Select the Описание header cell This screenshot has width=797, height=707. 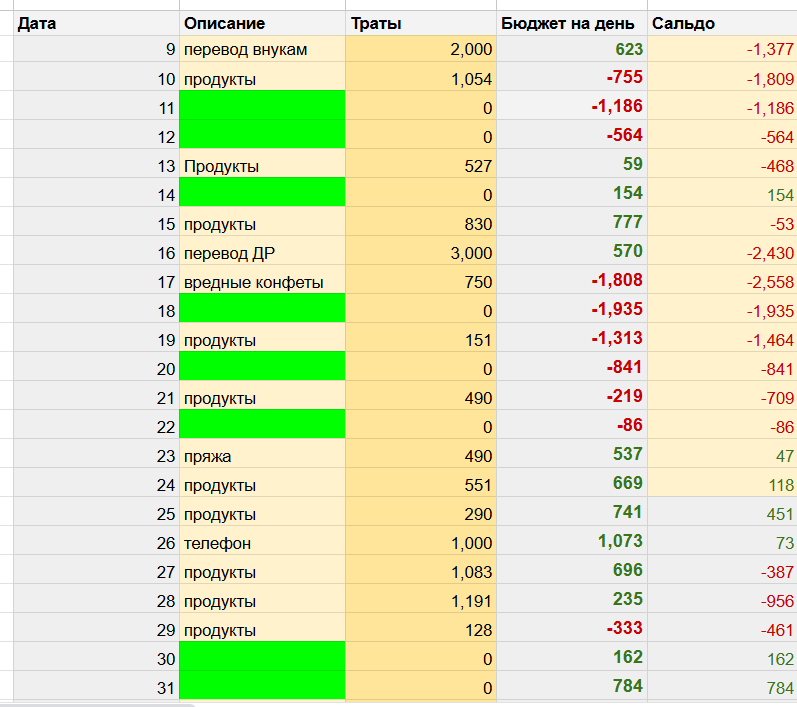pyautogui.click(x=262, y=23)
